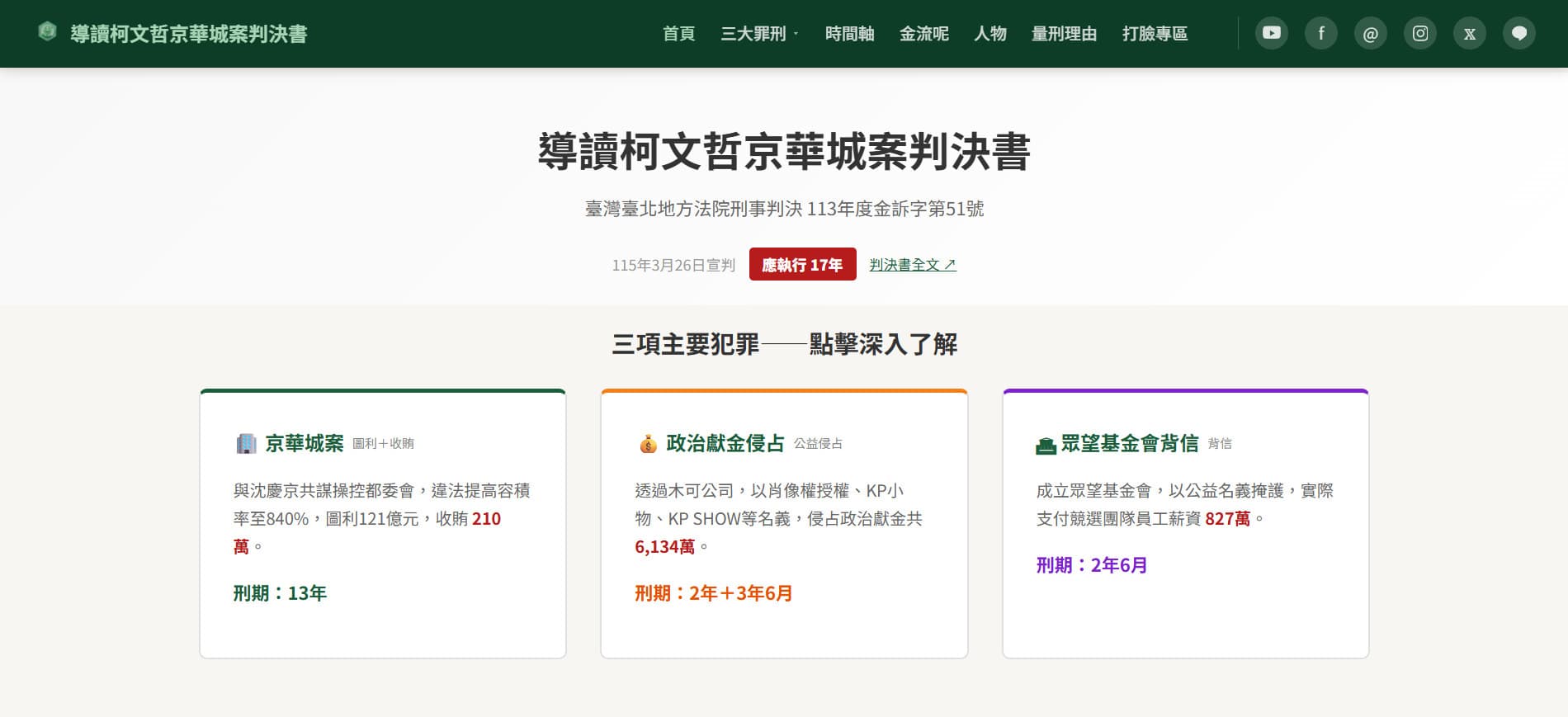This screenshot has height=717, width=1568.
Task: Open the X (Twitter) social icon
Action: pos(1469,34)
